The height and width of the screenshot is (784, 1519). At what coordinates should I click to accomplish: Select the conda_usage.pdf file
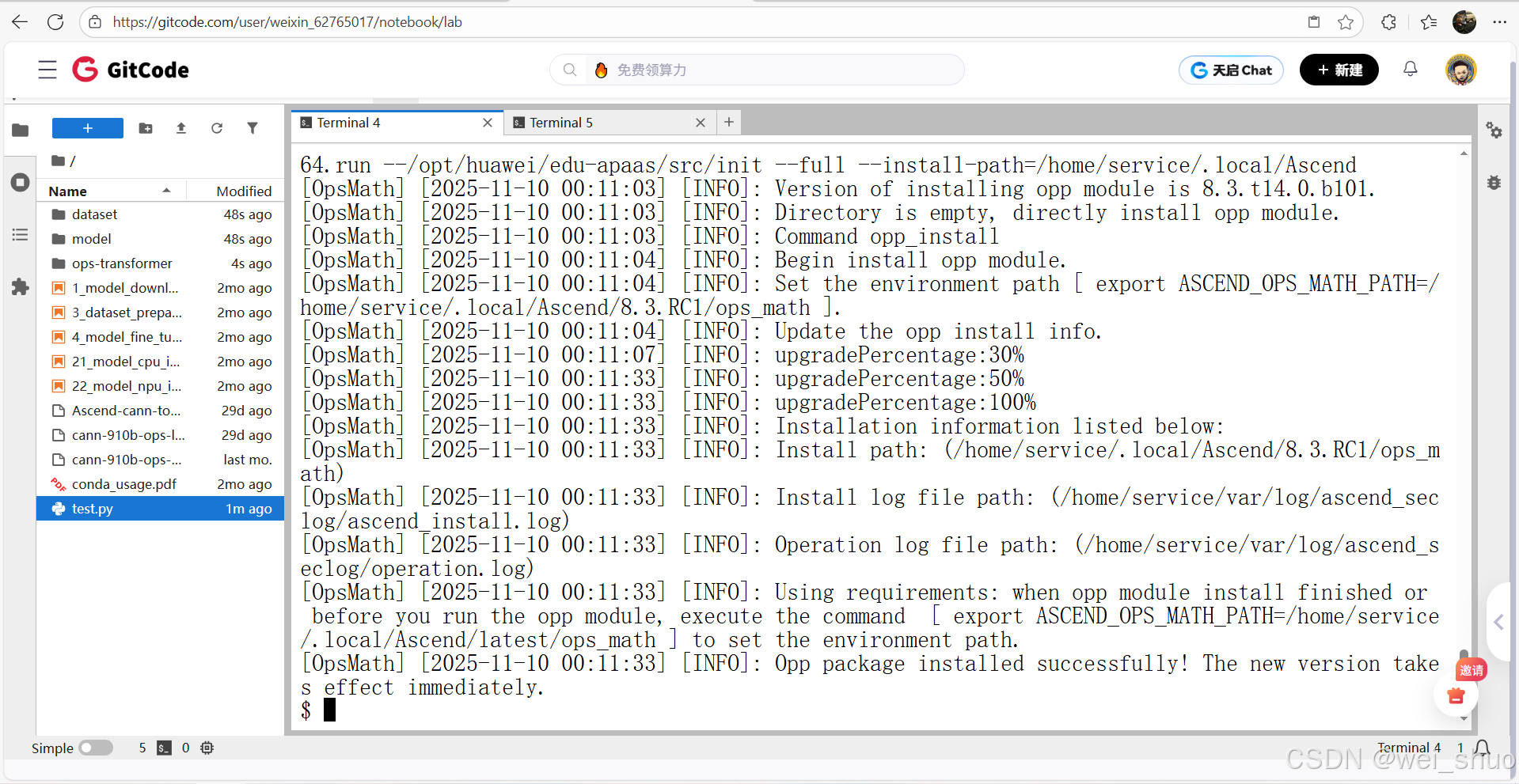click(161, 484)
